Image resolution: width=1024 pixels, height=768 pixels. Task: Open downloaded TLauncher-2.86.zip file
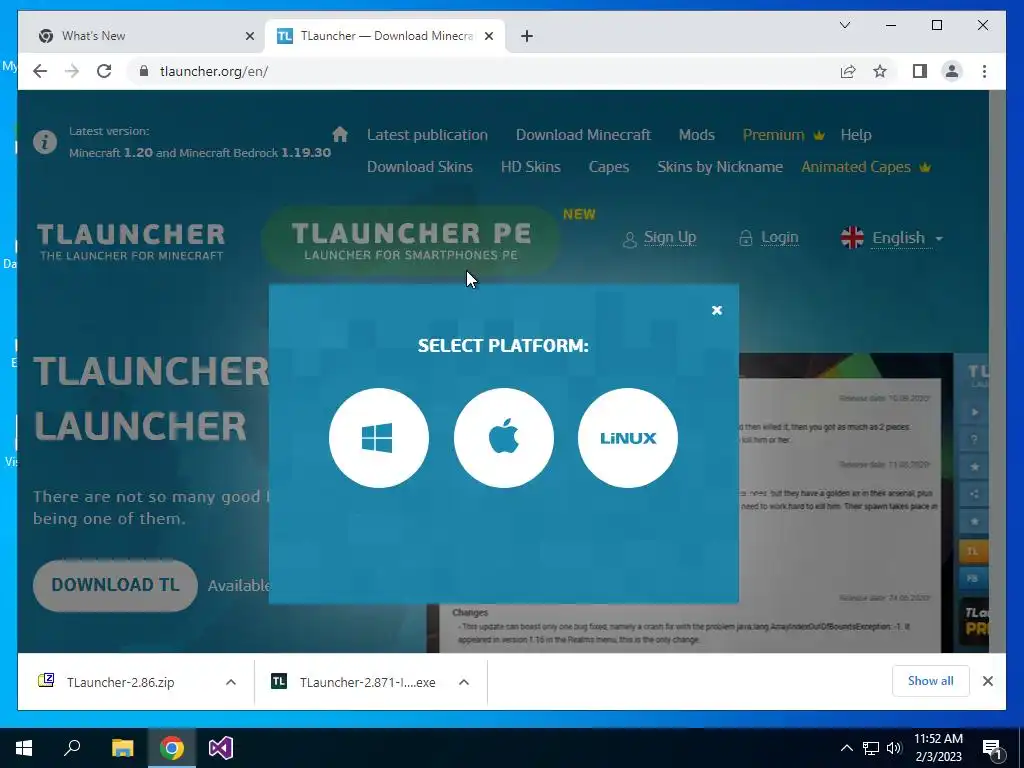point(121,682)
